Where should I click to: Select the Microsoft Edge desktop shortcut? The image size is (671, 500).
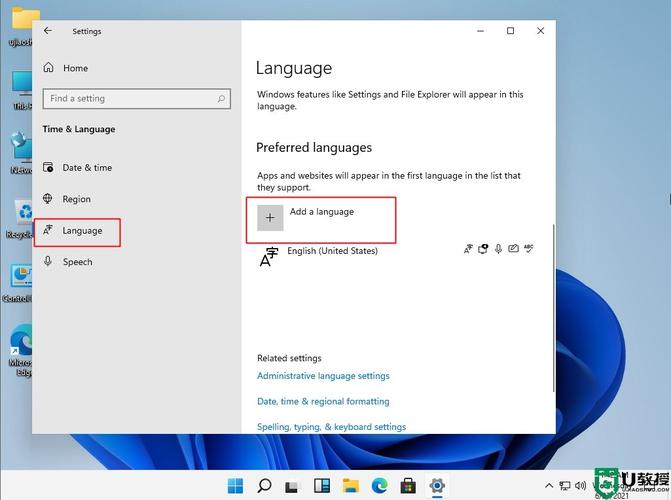[20, 350]
